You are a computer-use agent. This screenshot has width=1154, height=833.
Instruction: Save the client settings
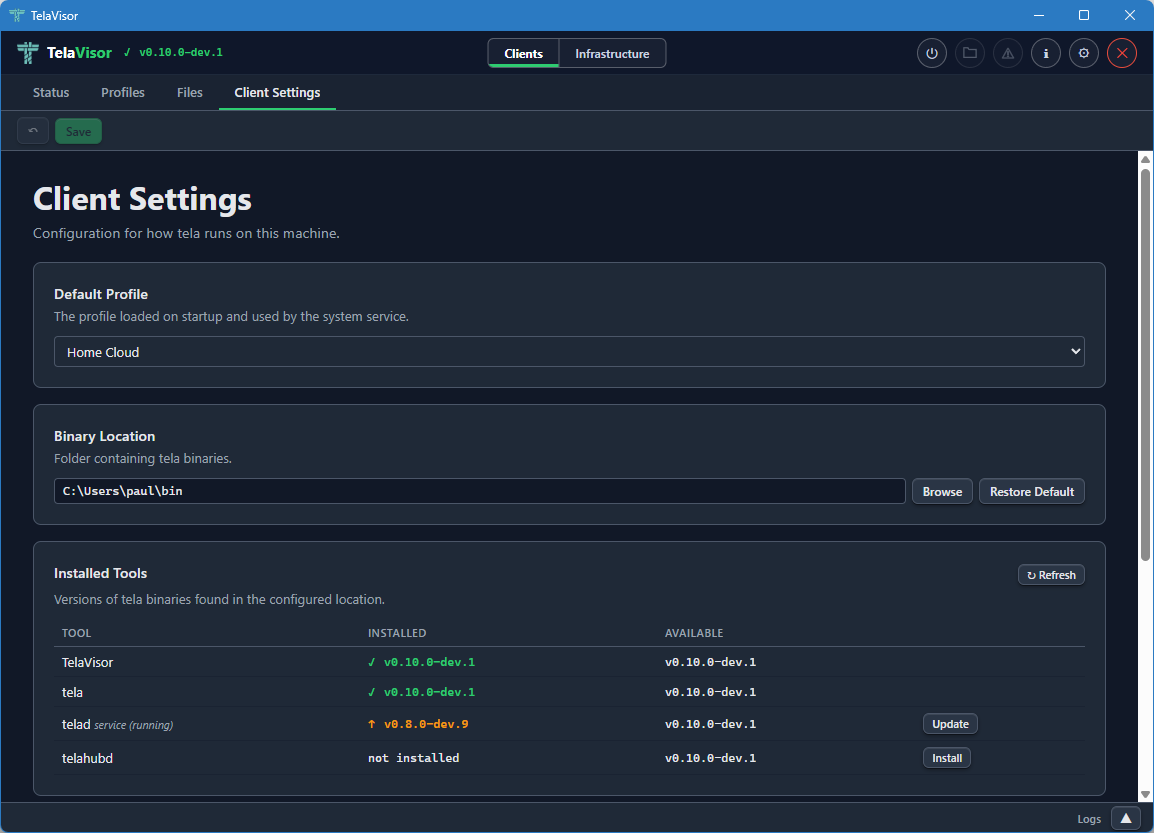point(78,130)
